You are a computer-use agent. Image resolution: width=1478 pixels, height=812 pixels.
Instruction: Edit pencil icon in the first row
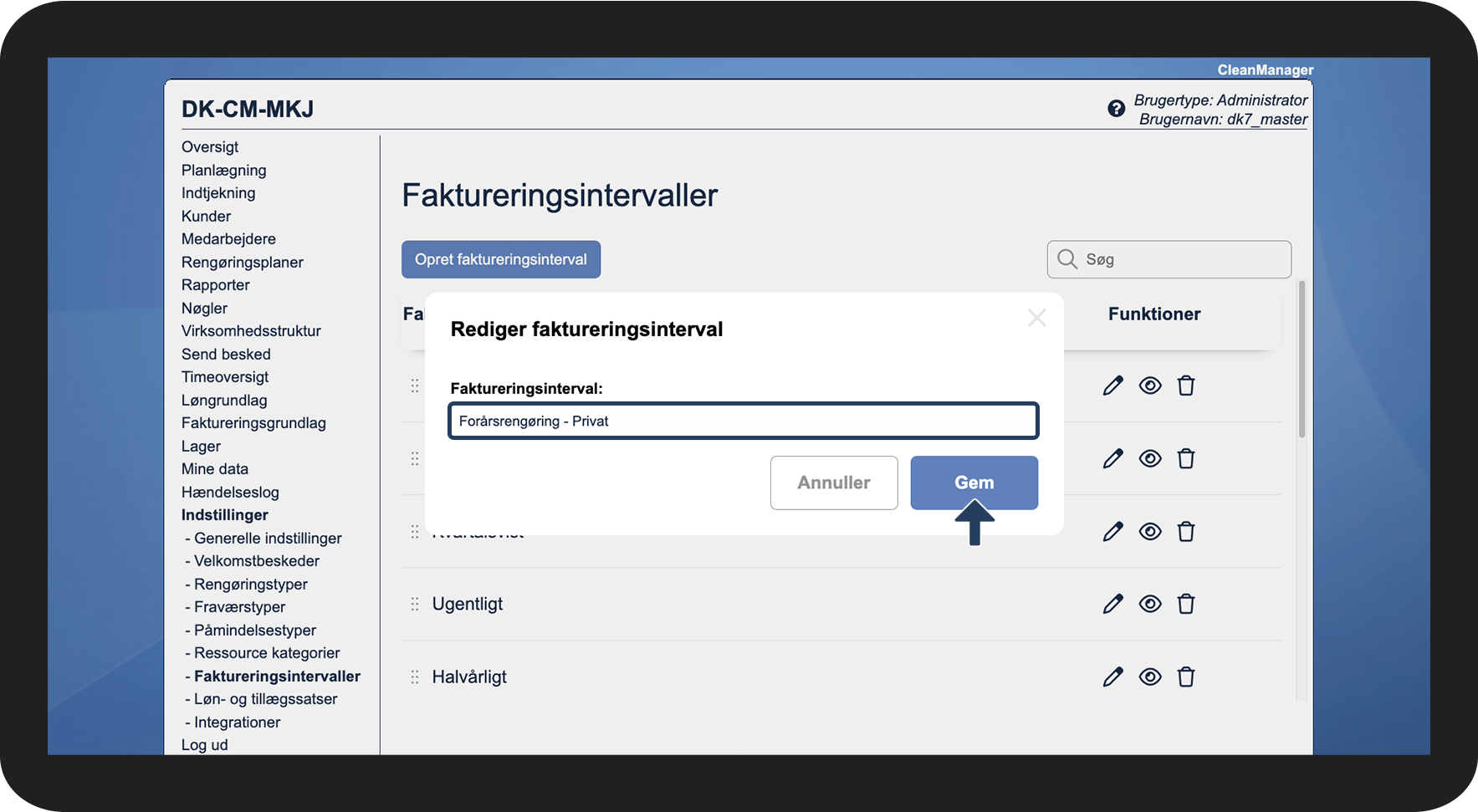click(1113, 386)
